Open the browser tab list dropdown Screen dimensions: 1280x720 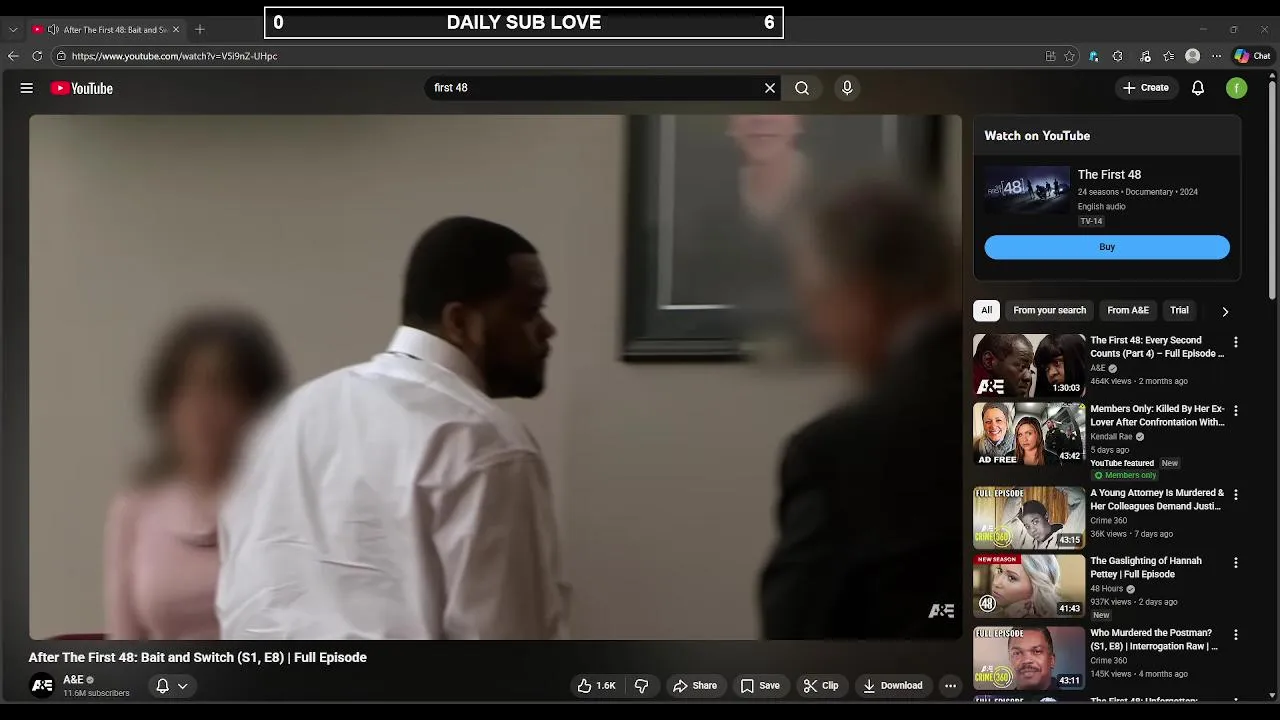click(13, 29)
